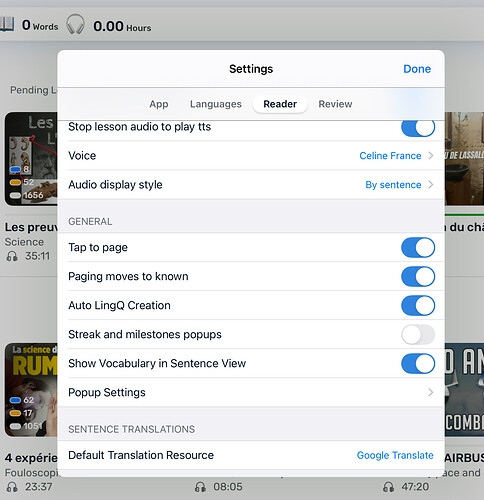The width and height of the screenshot is (484, 500).
Task: Click the headphones icon next to 0.00 Hours
Action: click(x=75, y=24)
